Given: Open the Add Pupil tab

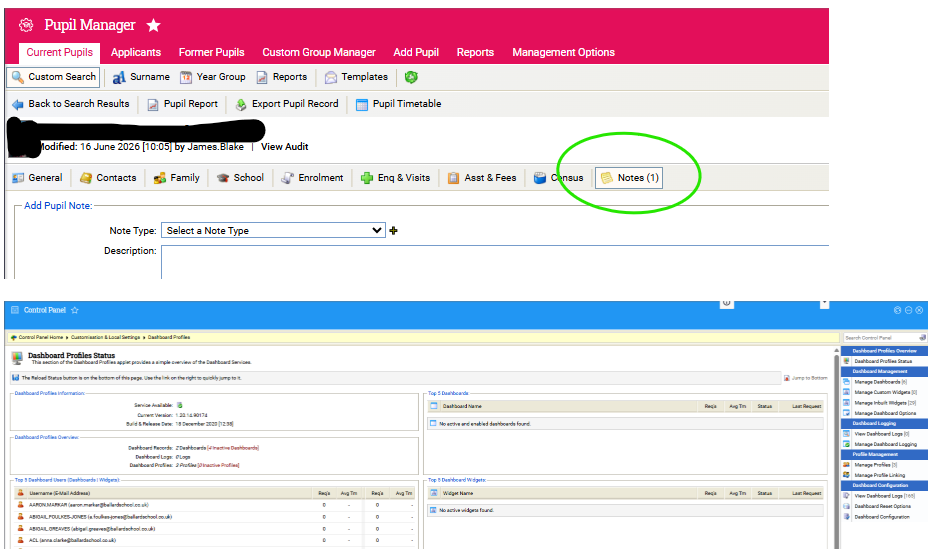Looking at the screenshot, I should [416, 52].
